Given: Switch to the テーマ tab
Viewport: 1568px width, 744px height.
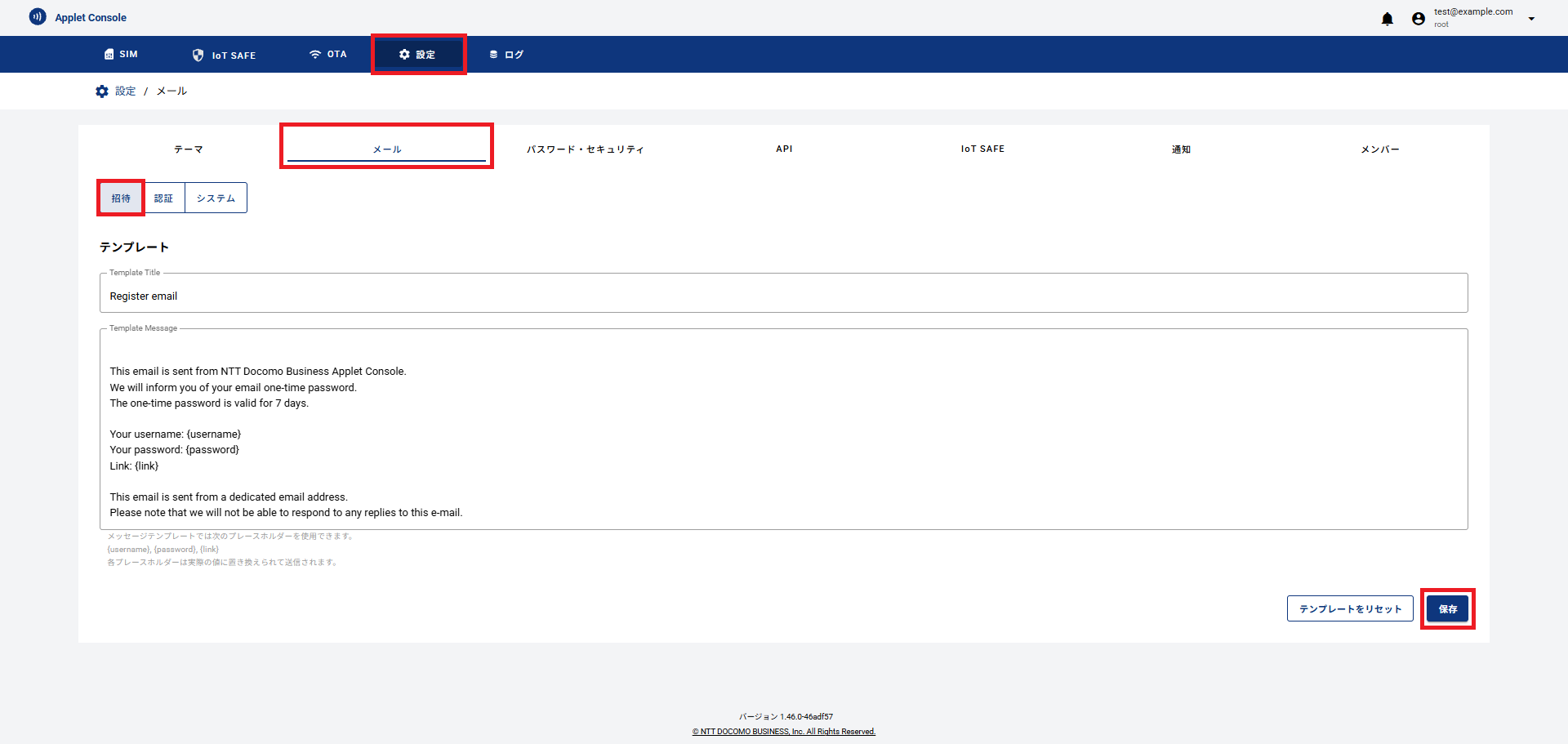Looking at the screenshot, I should click(x=188, y=149).
